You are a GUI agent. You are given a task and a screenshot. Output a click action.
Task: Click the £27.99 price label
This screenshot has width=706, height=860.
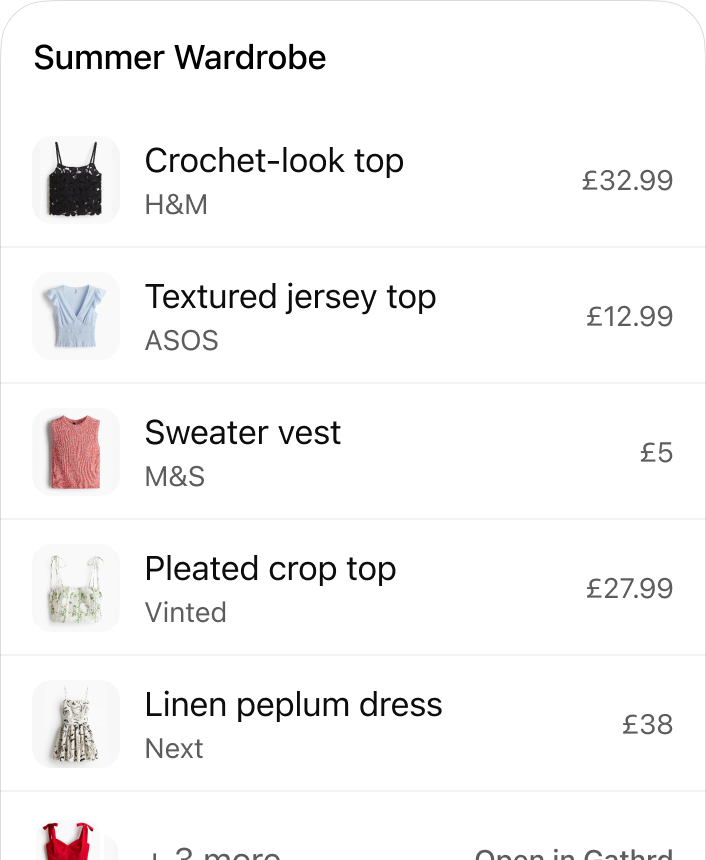[x=629, y=589]
